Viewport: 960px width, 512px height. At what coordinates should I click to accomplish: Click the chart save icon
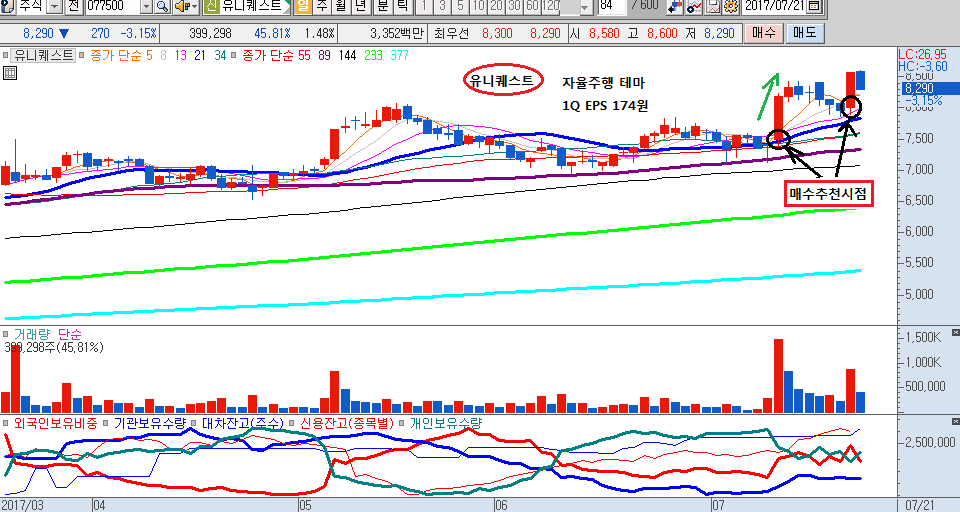(713, 7)
